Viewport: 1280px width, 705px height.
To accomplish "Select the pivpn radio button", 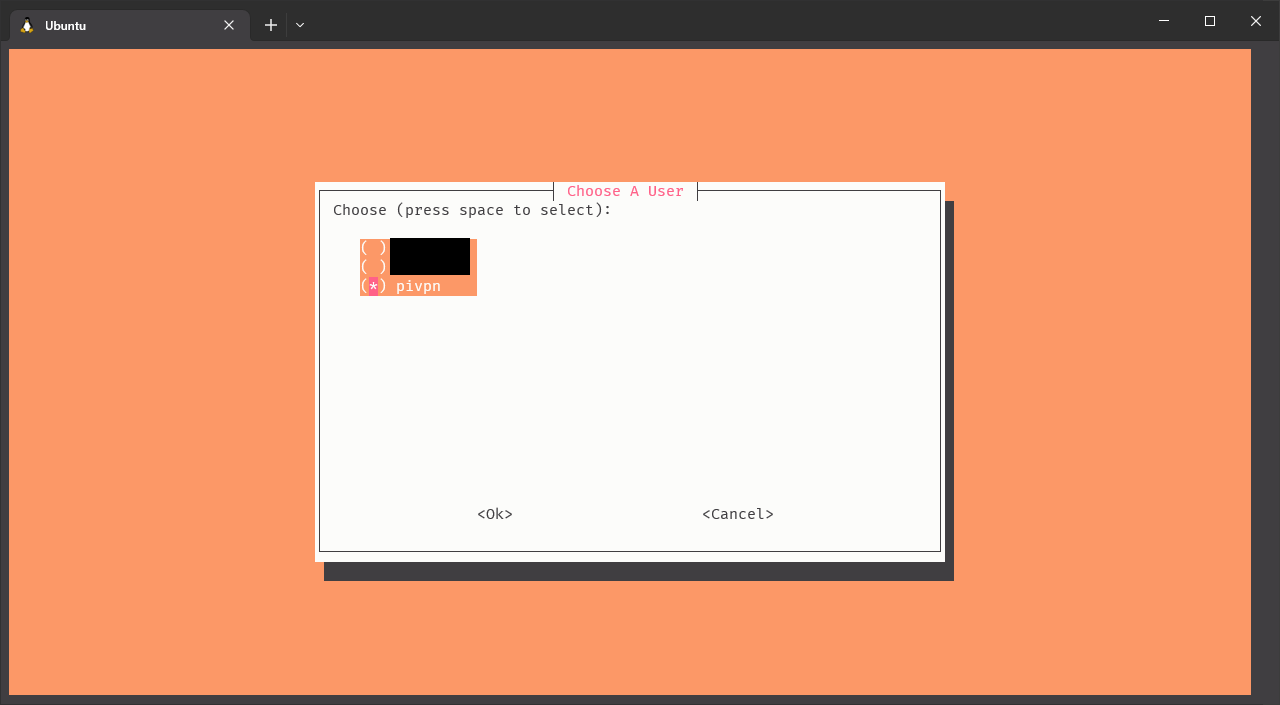I will click(x=373, y=287).
